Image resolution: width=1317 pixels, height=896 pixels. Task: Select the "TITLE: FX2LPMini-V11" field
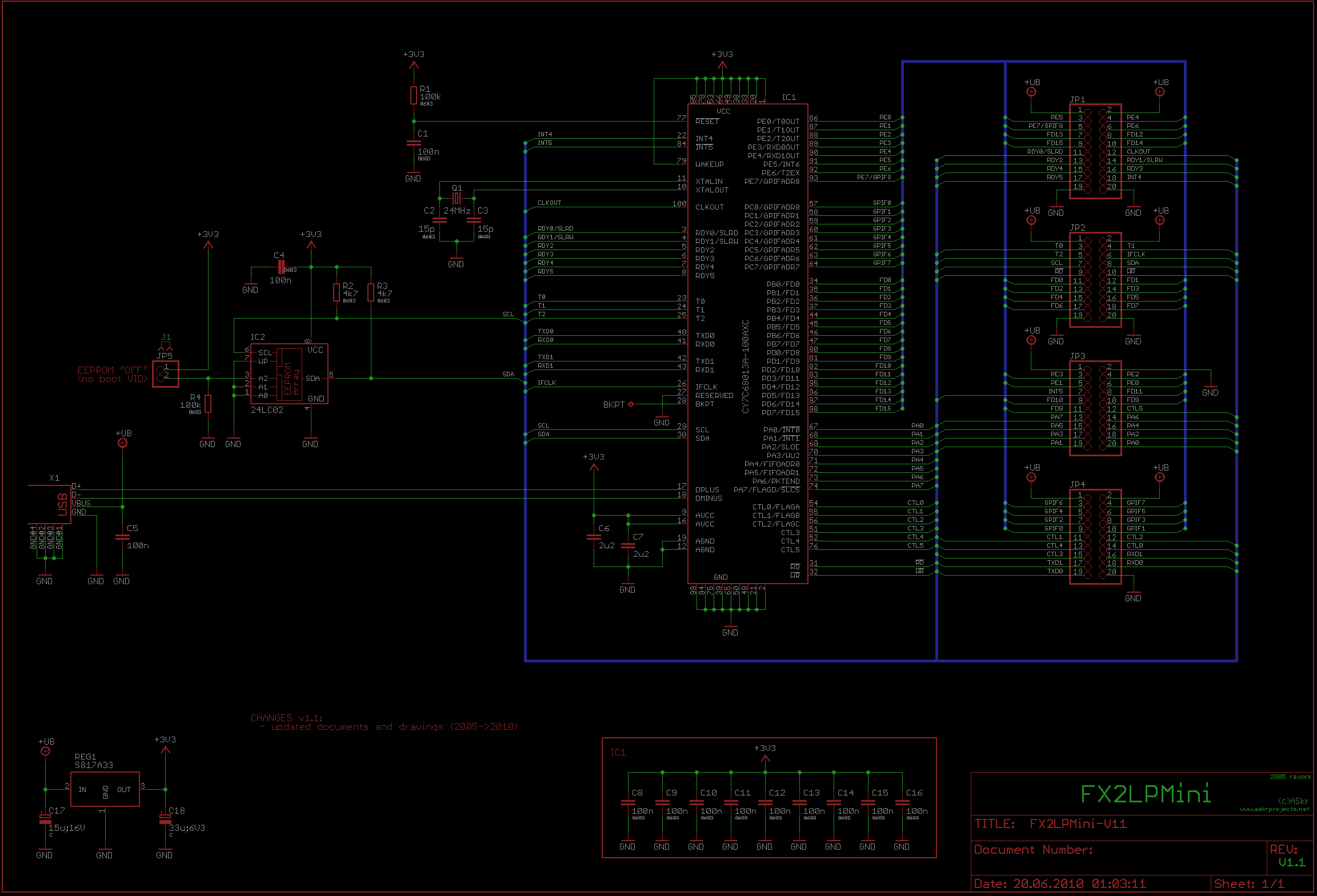[x=1051, y=823]
